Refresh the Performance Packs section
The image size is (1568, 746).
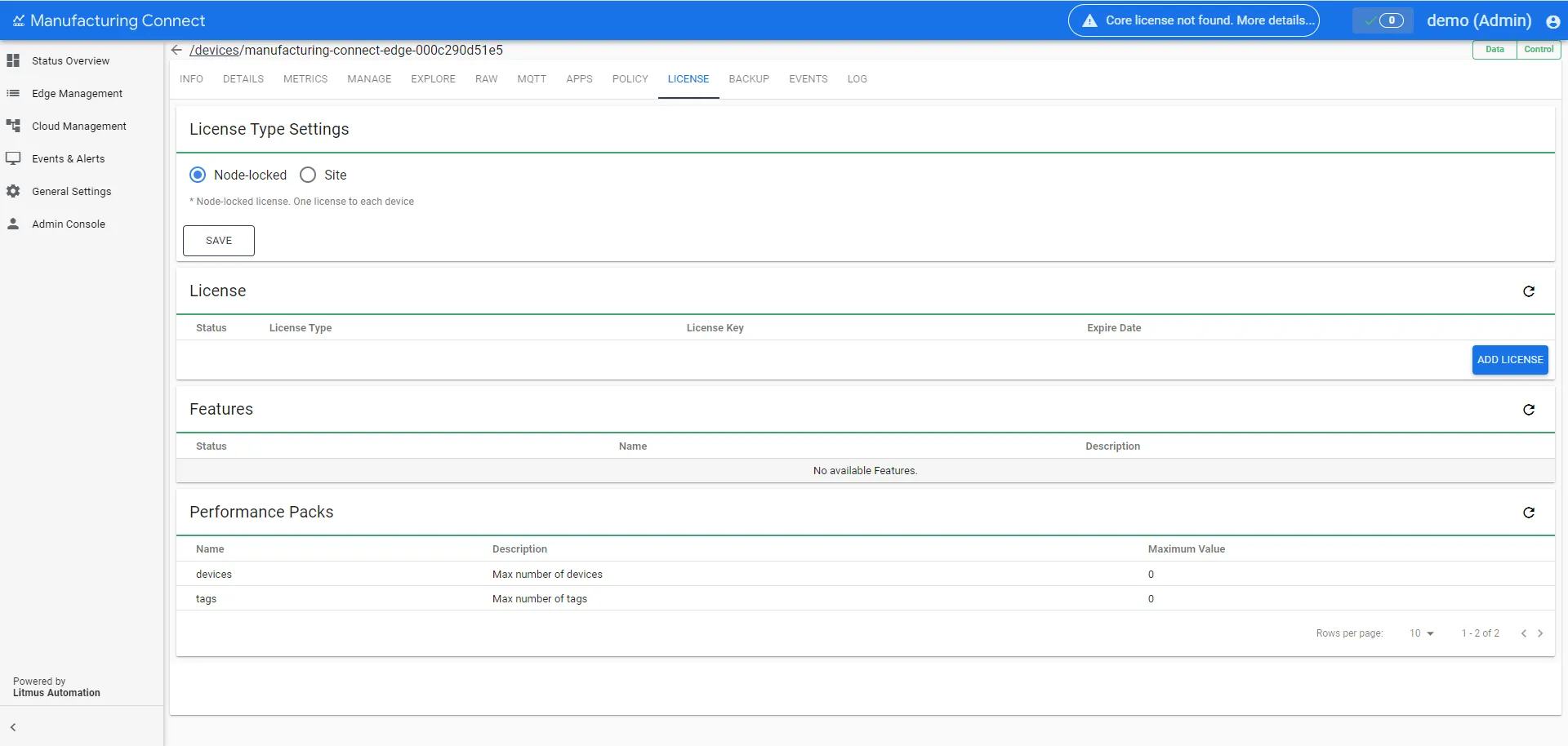click(x=1529, y=513)
